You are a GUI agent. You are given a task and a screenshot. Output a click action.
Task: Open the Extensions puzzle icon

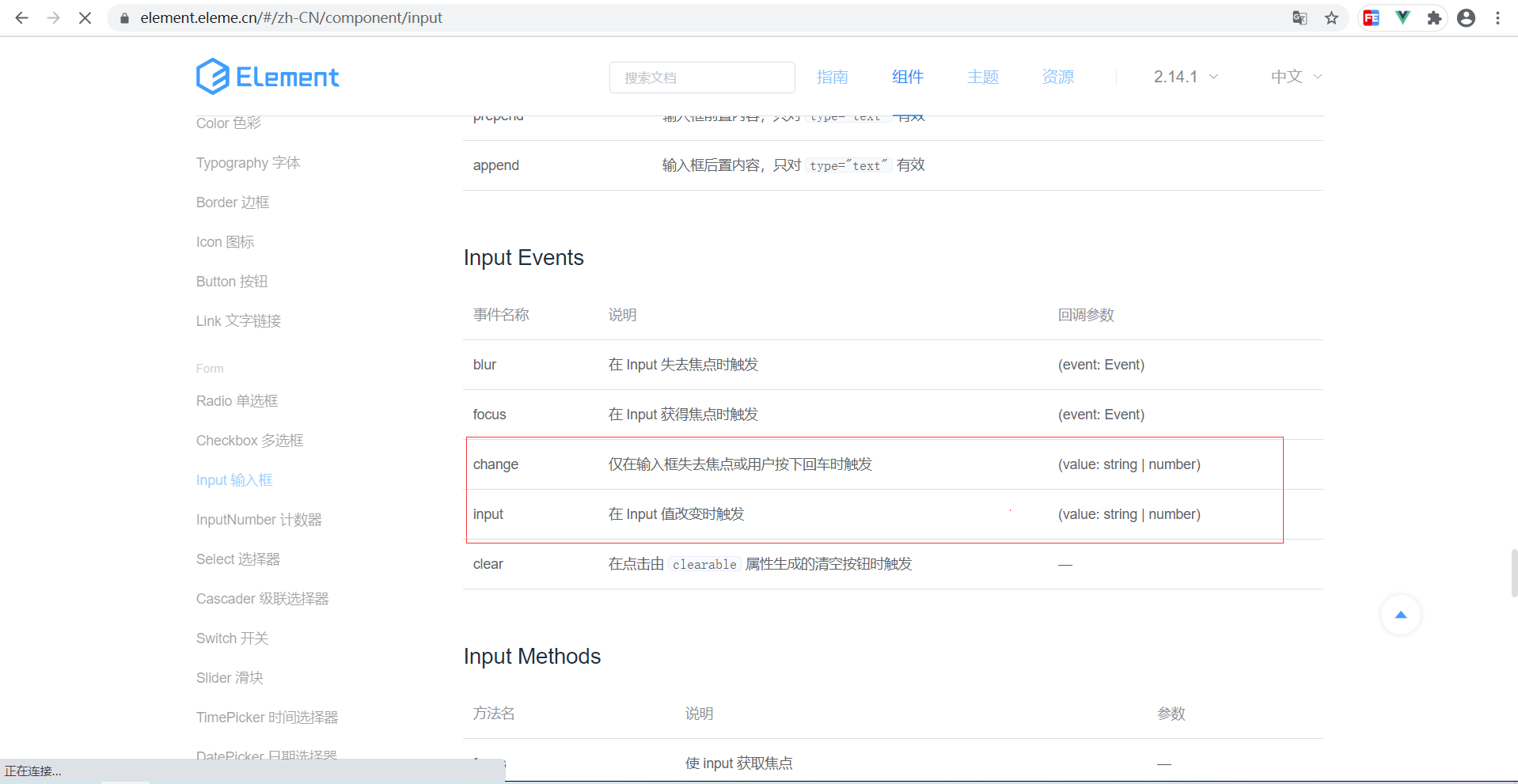(x=1434, y=17)
